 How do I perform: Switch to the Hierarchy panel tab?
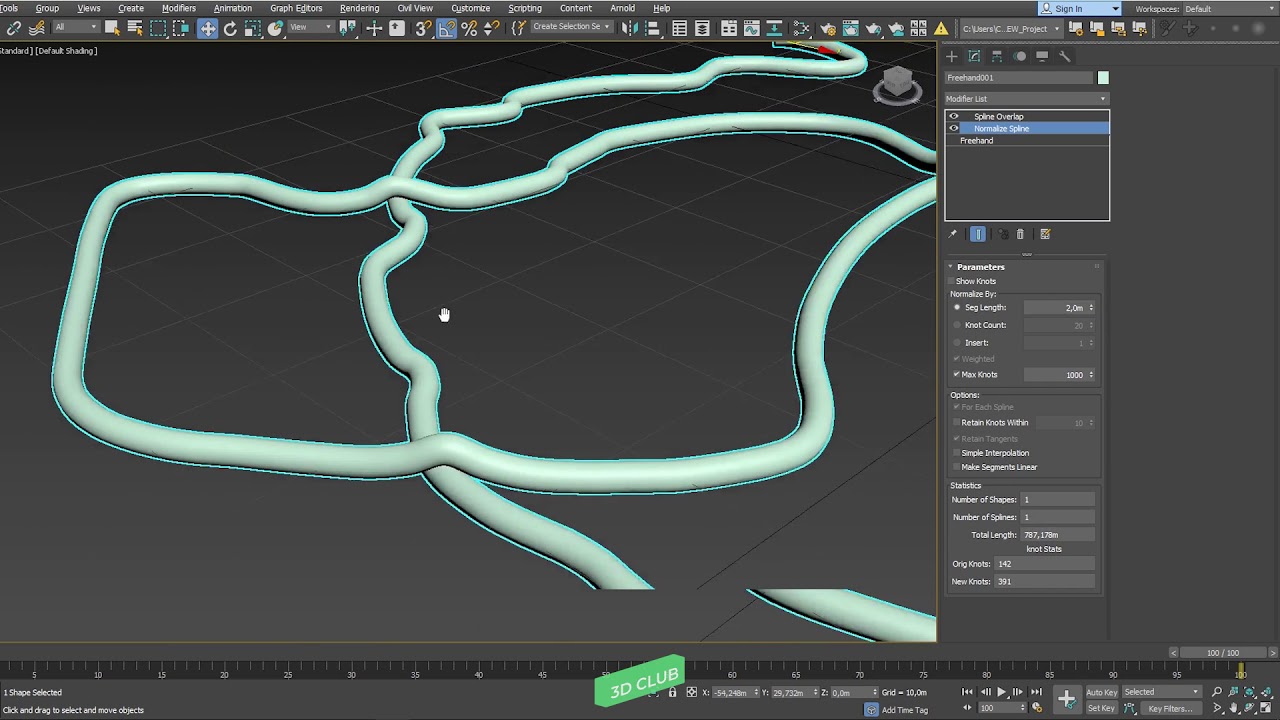tap(997, 56)
